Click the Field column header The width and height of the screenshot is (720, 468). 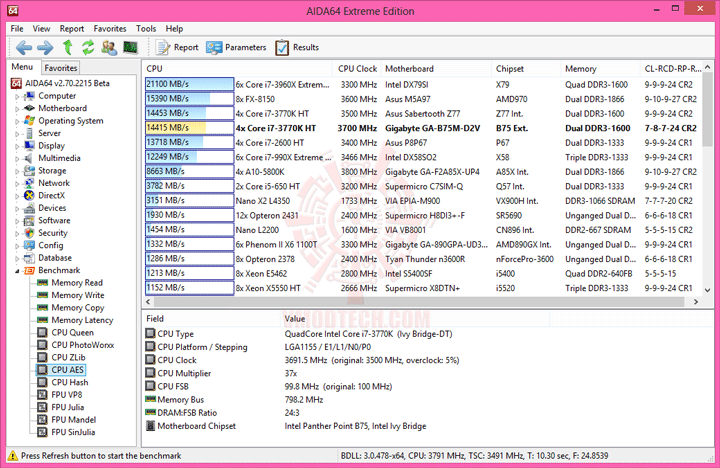pos(212,318)
